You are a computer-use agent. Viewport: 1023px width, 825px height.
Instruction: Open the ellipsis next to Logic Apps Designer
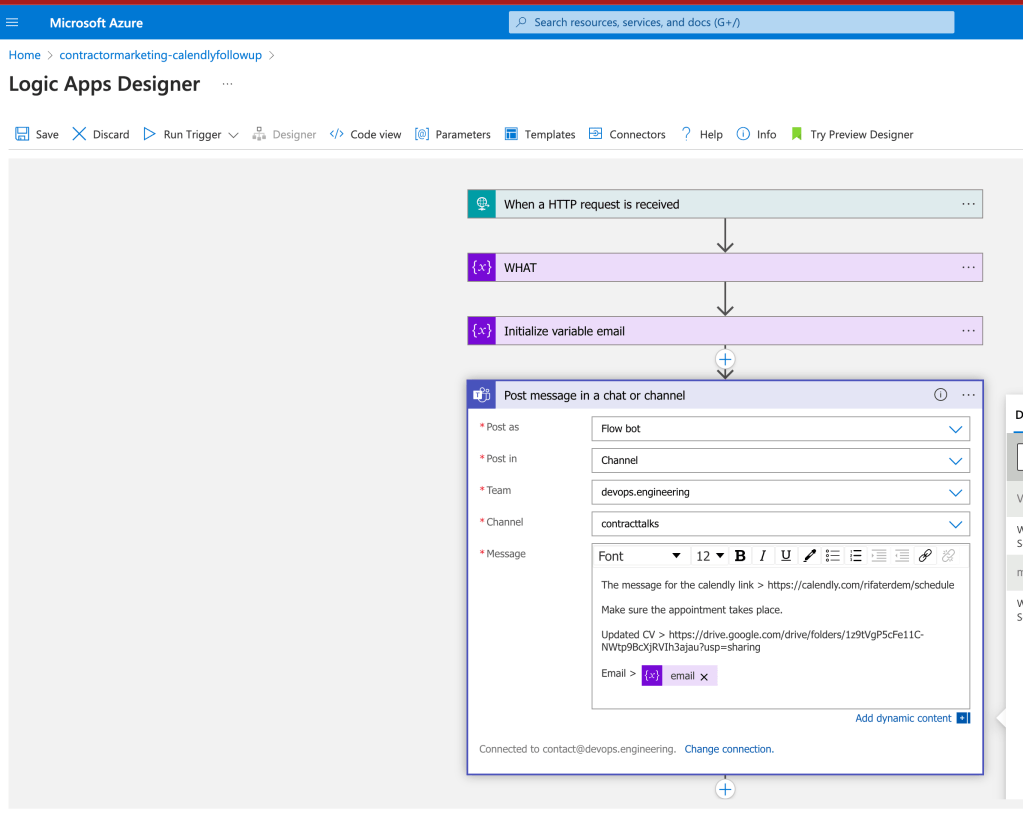[x=227, y=84]
